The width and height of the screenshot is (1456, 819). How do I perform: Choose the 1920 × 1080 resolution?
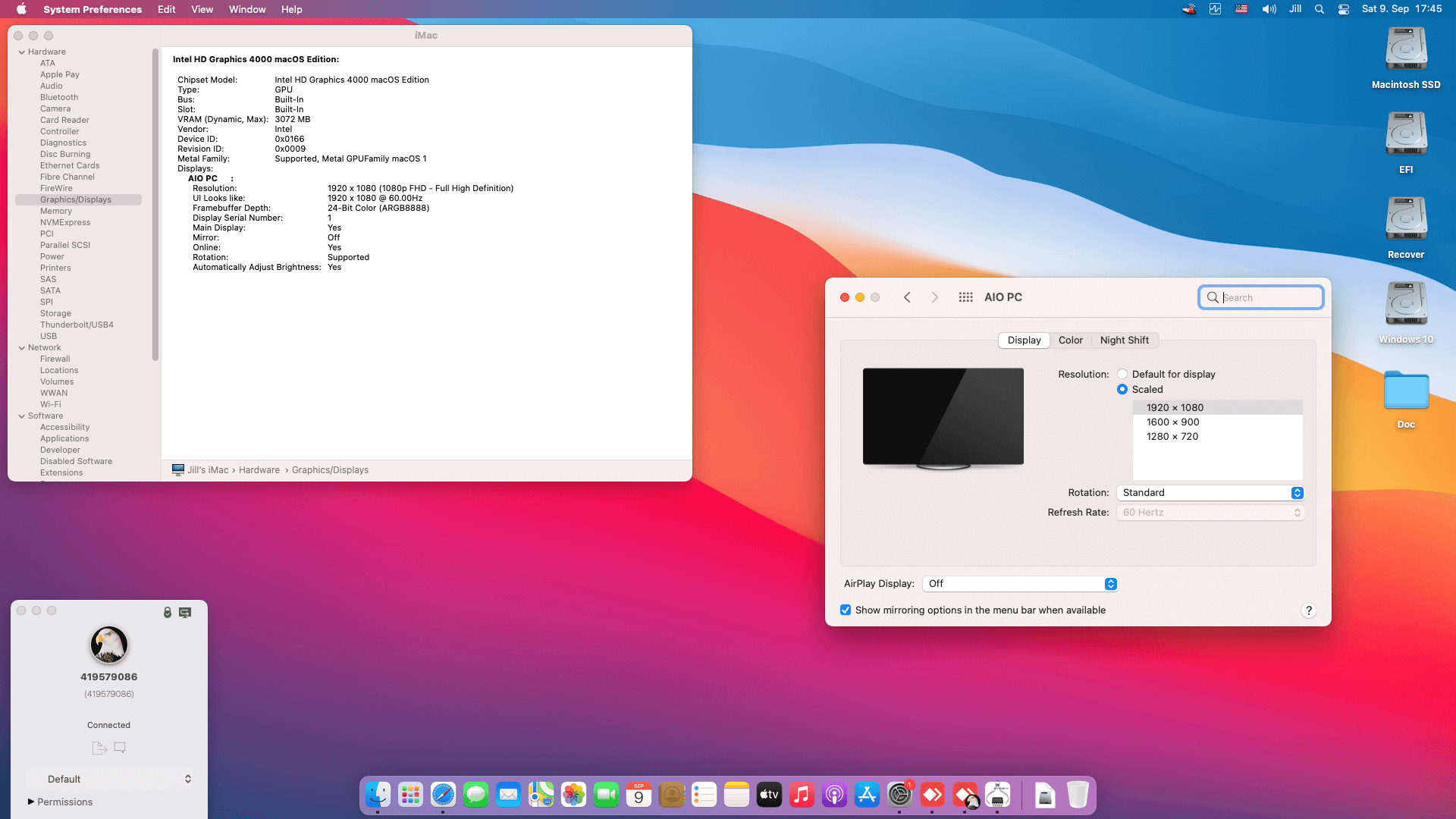point(1218,408)
